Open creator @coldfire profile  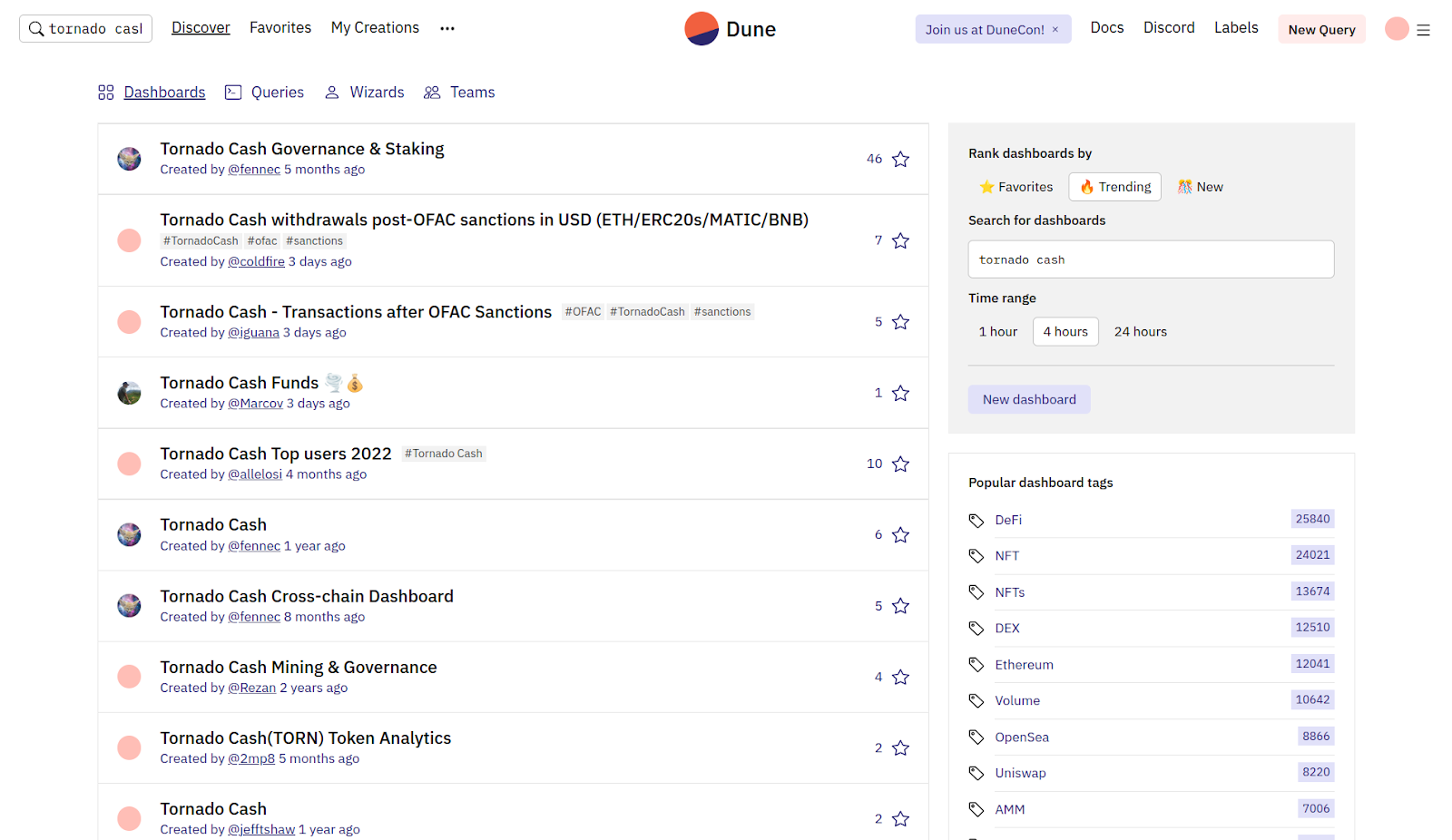(x=256, y=261)
